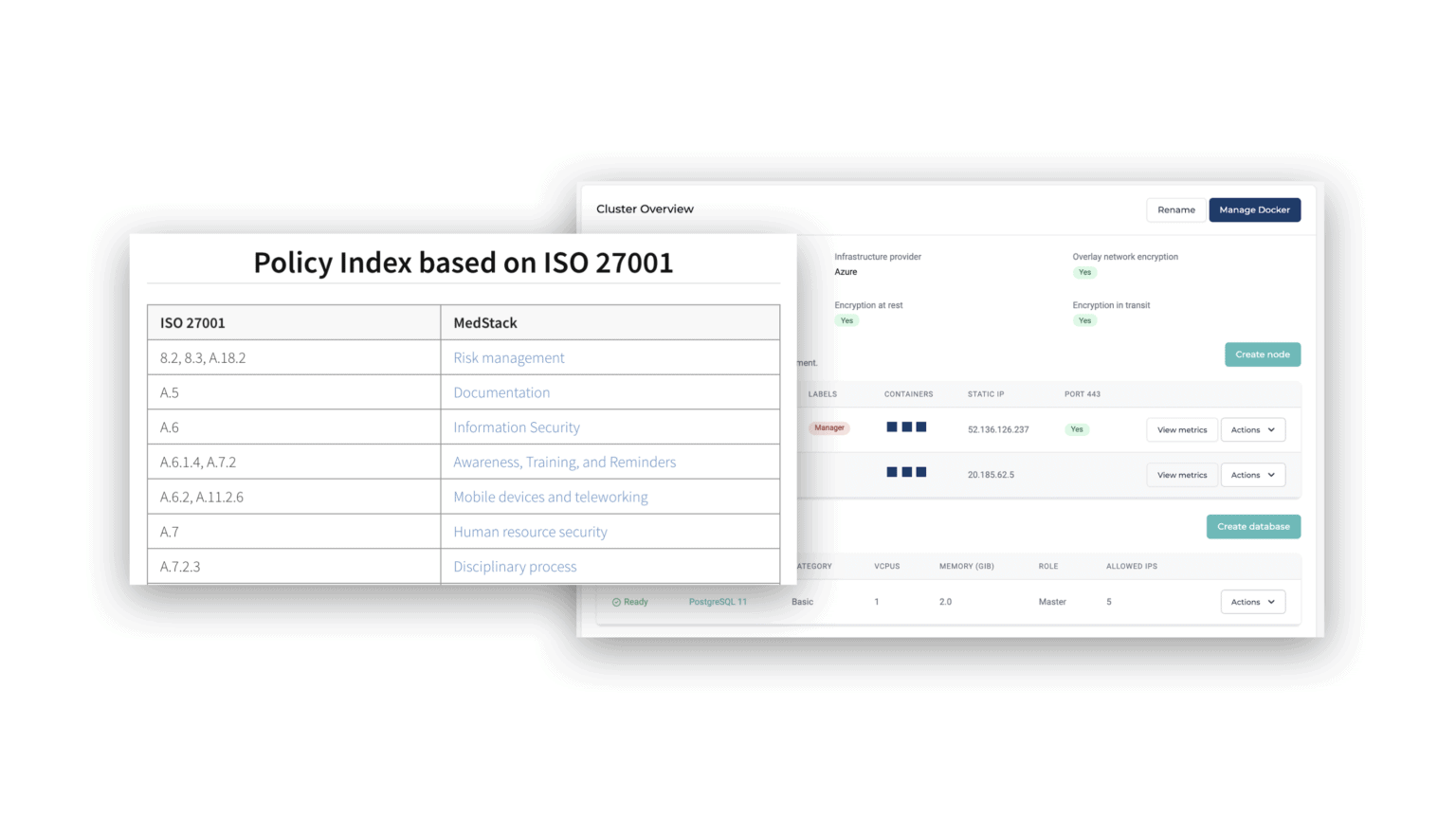
Task: Click the Yes badge under Encryption at rest
Action: click(x=846, y=320)
